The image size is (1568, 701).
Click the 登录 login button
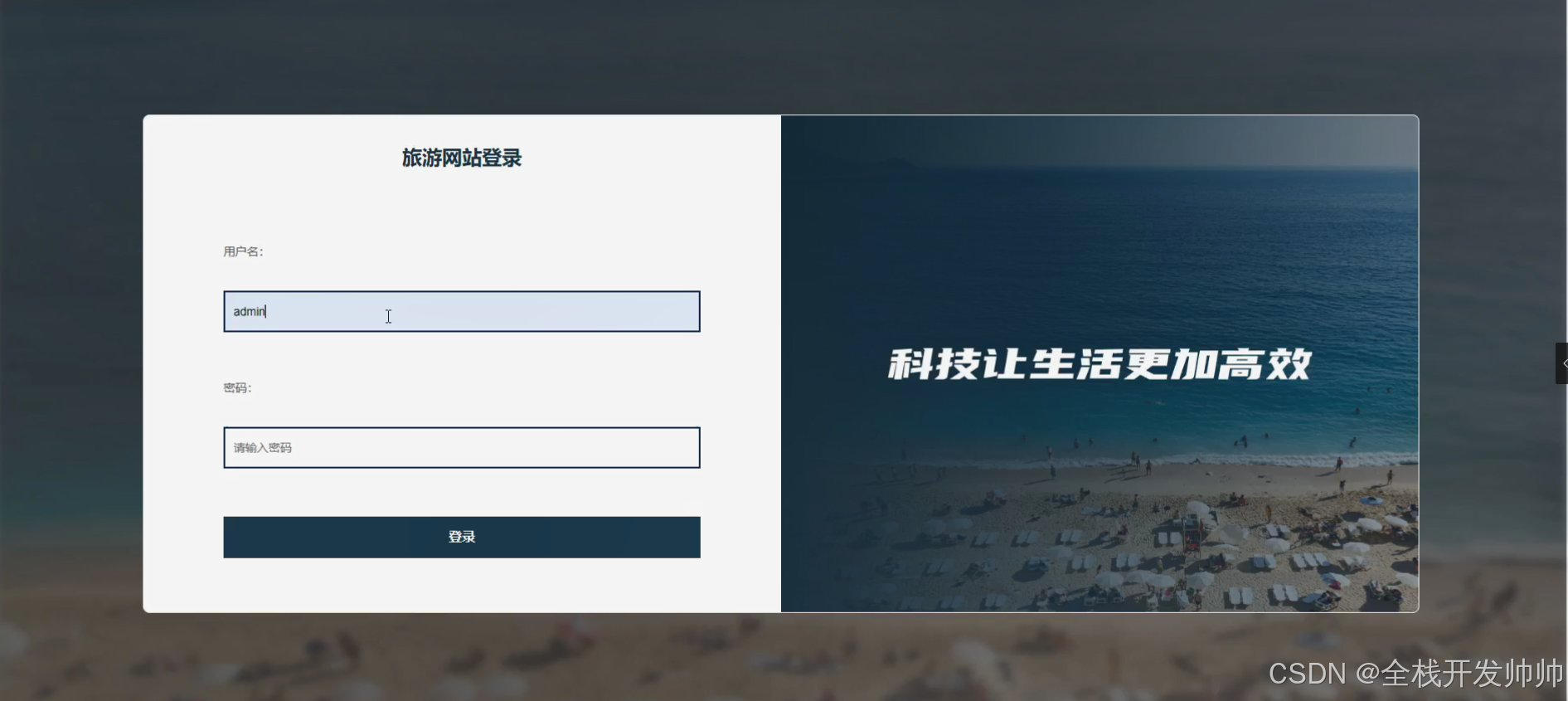tap(462, 538)
